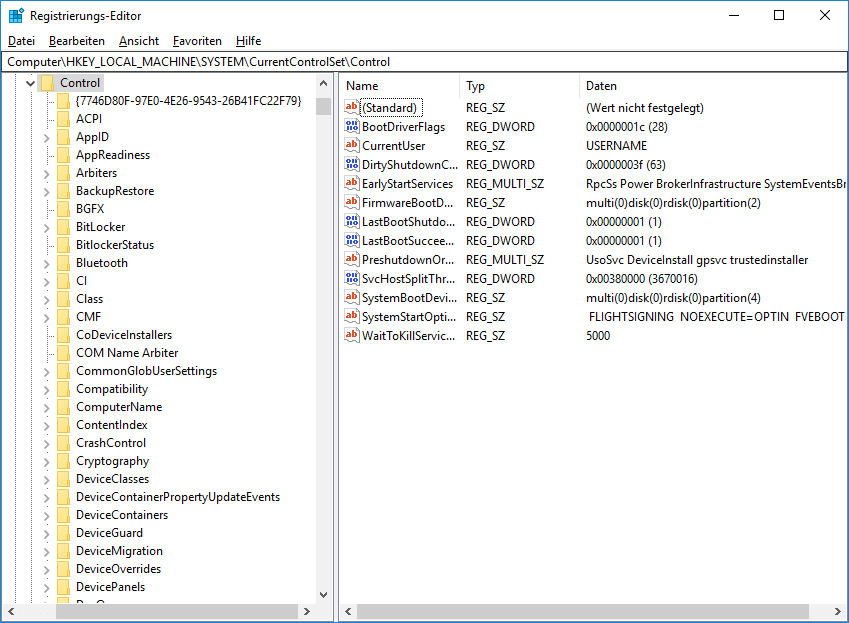The height and width of the screenshot is (623, 849).
Task: Click the values pane scroll right arrow
Action: [838, 612]
